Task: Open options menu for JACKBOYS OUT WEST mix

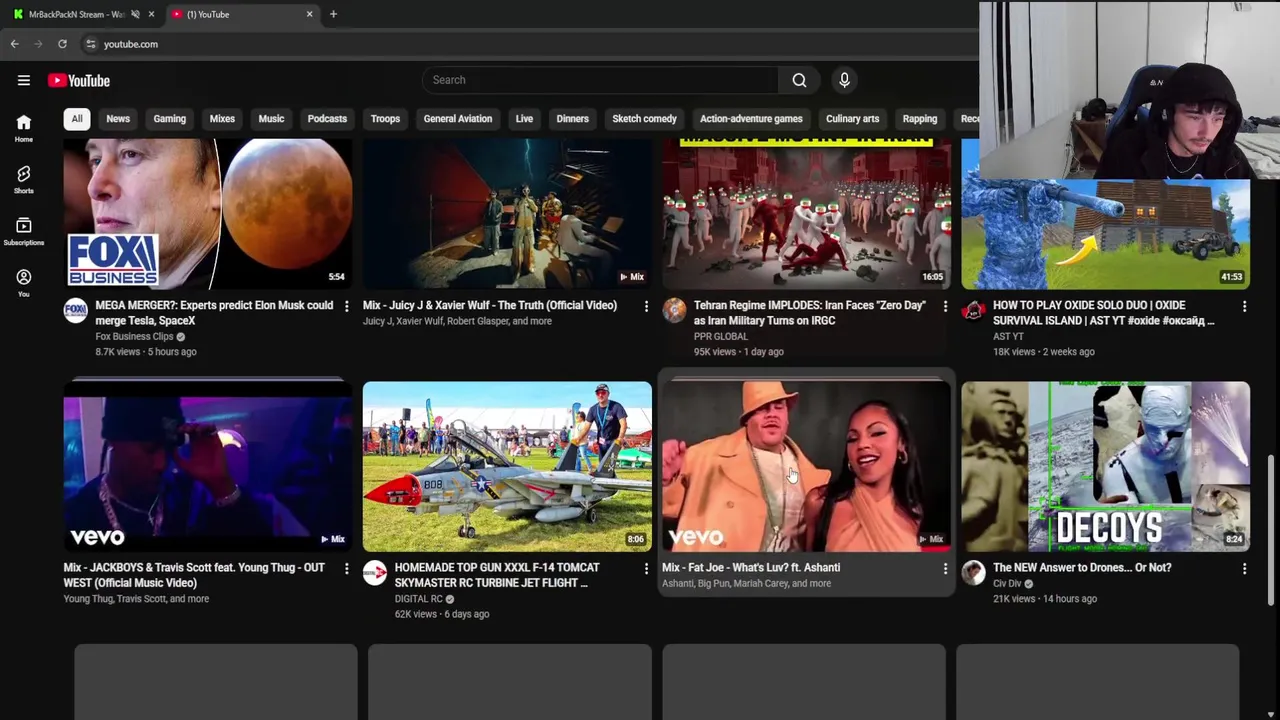Action: 346,568
